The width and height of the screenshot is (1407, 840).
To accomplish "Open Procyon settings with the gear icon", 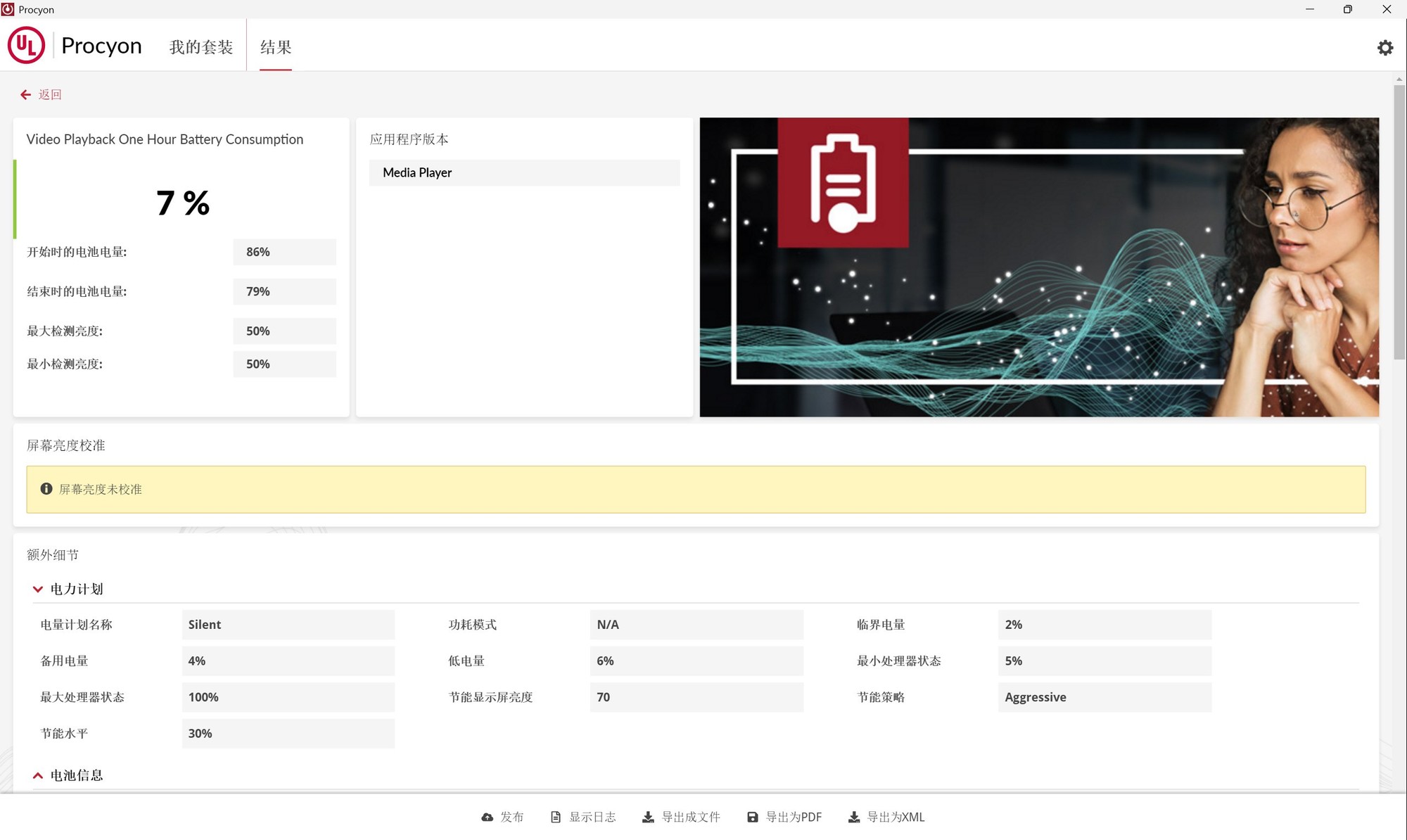I will tap(1384, 47).
